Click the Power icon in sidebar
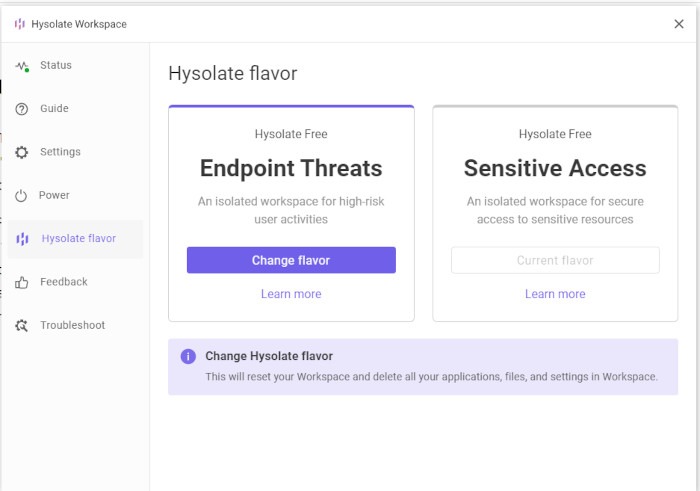Viewport: 700px width, 491px height. pyautogui.click(x=22, y=196)
